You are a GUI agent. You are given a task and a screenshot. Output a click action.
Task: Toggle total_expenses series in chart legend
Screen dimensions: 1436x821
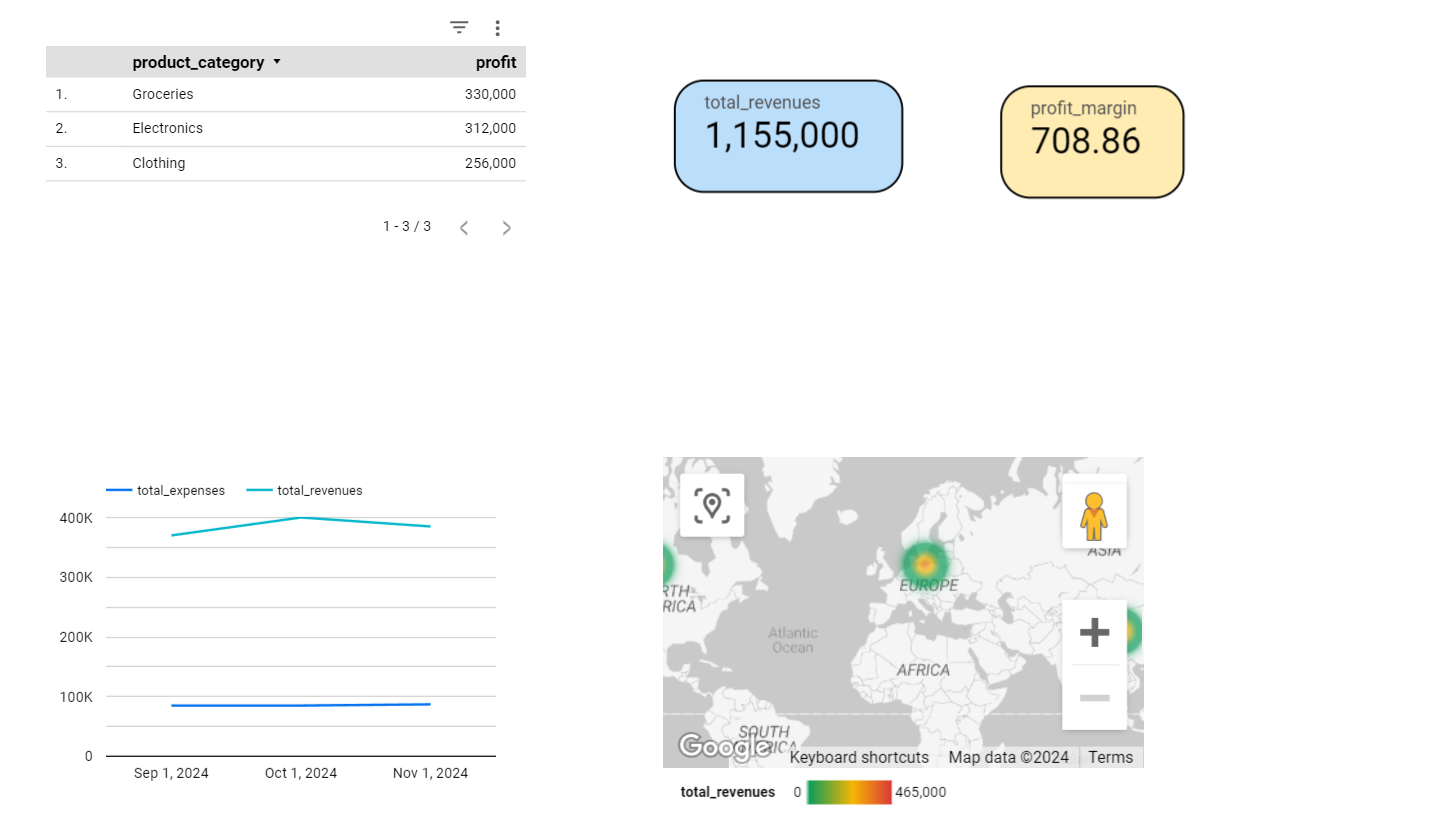166,491
